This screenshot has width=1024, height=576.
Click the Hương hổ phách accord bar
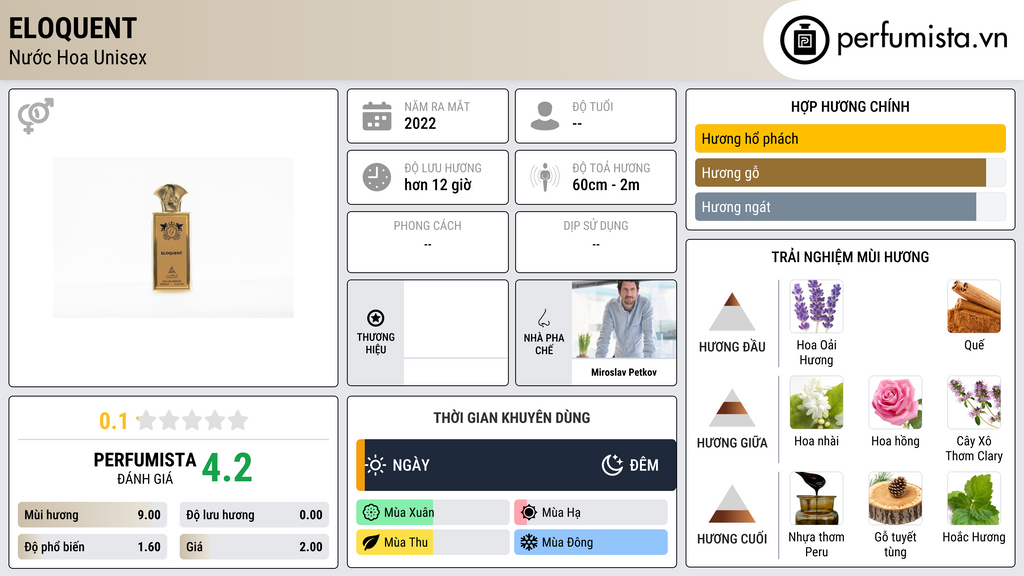[x=850, y=138]
